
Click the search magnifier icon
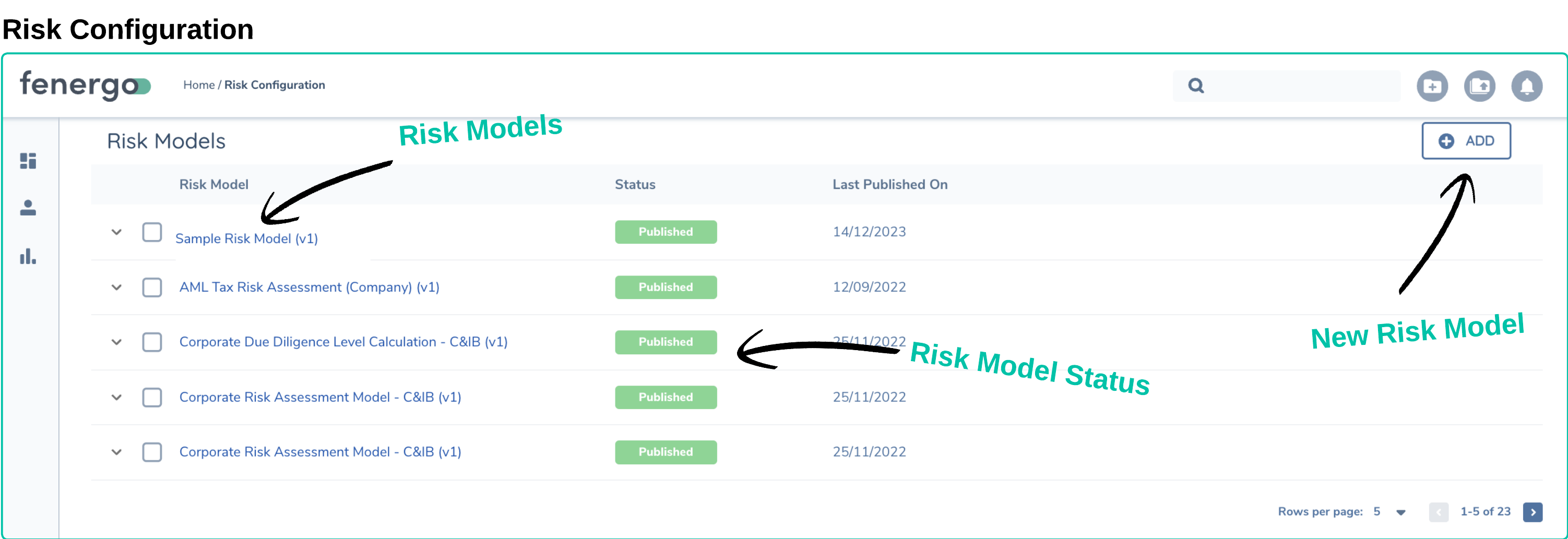[1195, 86]
